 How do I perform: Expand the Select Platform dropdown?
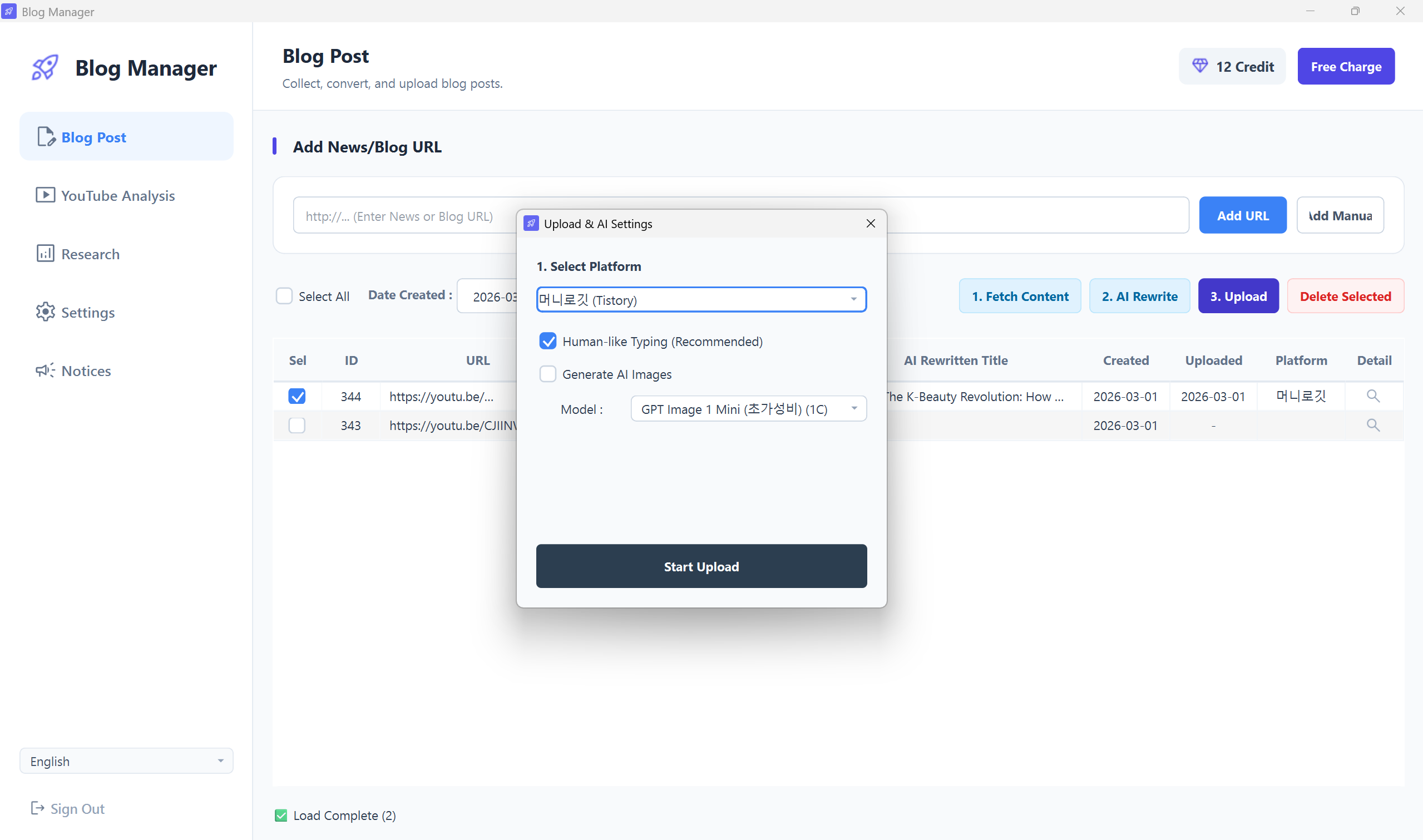701,300
